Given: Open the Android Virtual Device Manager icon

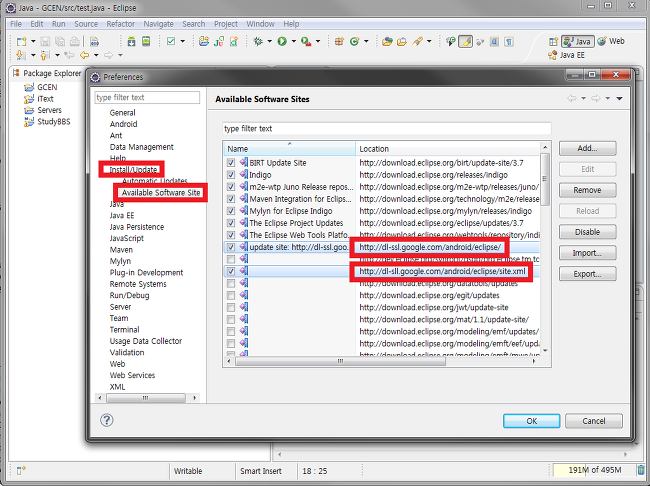Looking at the screenshot, I should coord(146,41).
